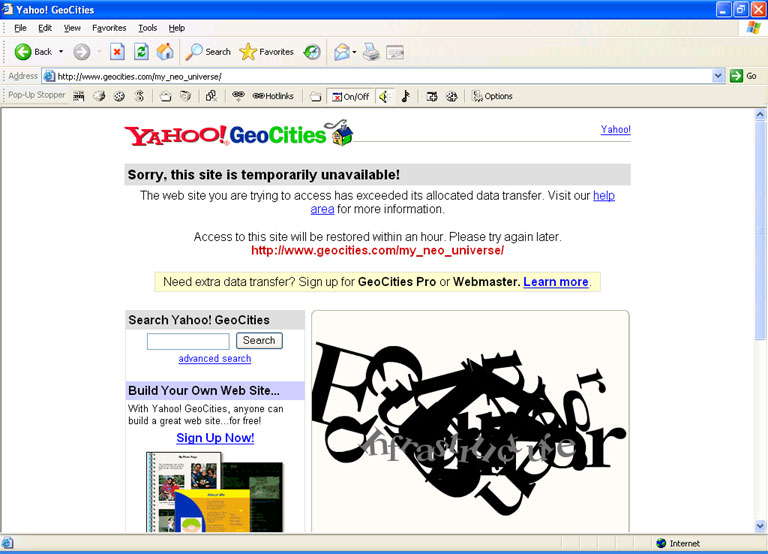Image resolution: width=768 pixels, height=554 pixels.
Task: Click the music note icon
Action: (405, 96)
